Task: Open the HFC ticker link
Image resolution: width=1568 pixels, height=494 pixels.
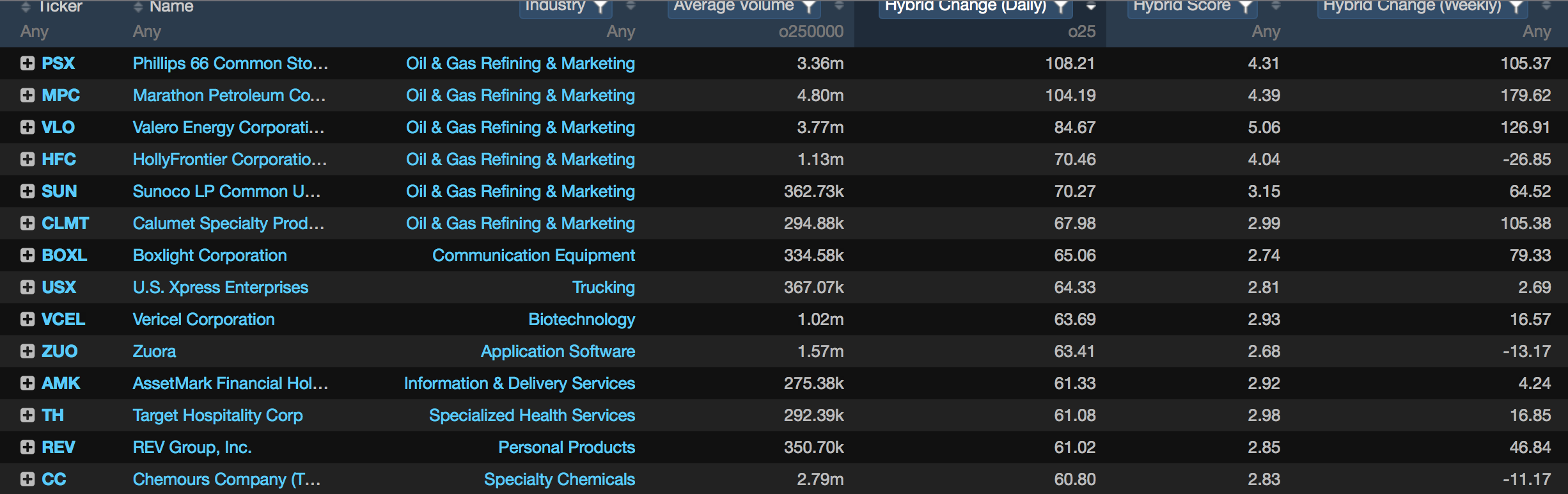Action: pyautogui.click(x=59, y=159)
